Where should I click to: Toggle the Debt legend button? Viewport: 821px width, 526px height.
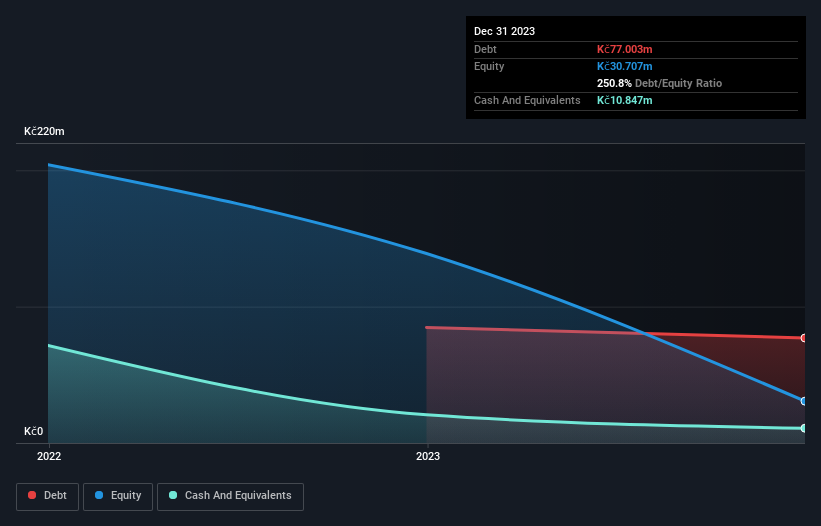point(47,496)
